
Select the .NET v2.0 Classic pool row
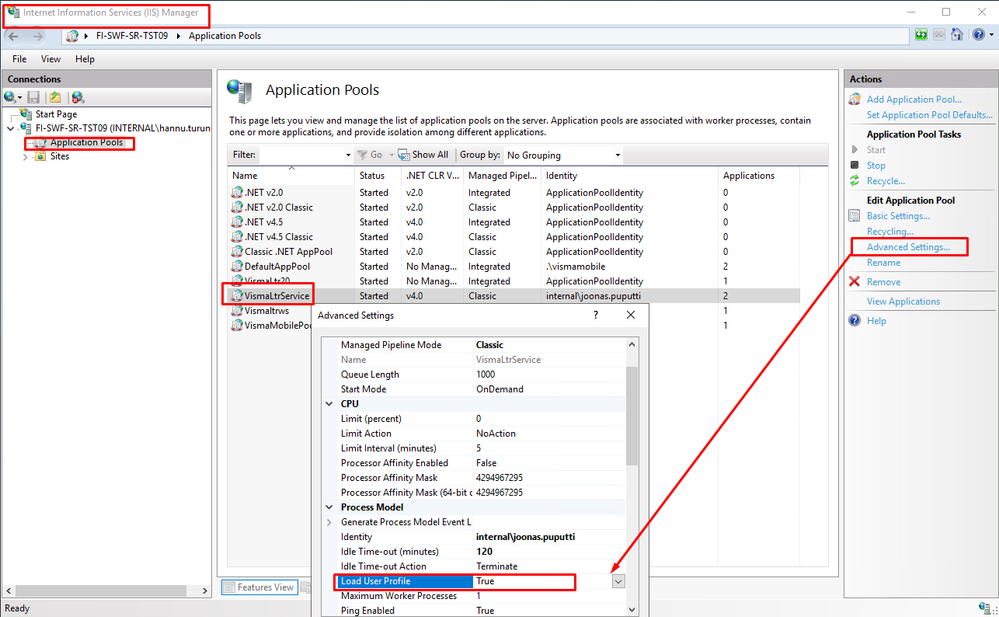[x=514, y=207]
